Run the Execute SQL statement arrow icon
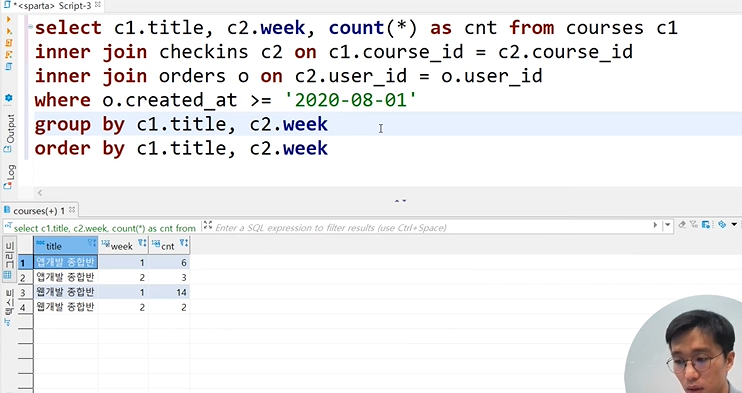742x393 pixels. point(9,19)
